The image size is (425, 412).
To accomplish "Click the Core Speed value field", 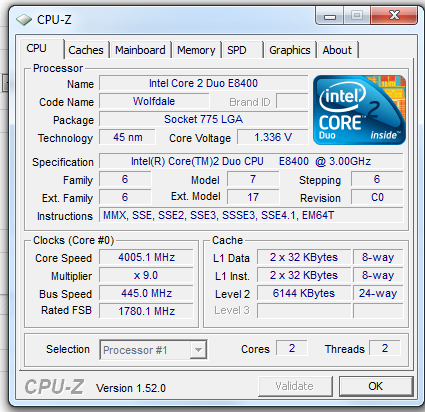I will (x=146, y=257).
